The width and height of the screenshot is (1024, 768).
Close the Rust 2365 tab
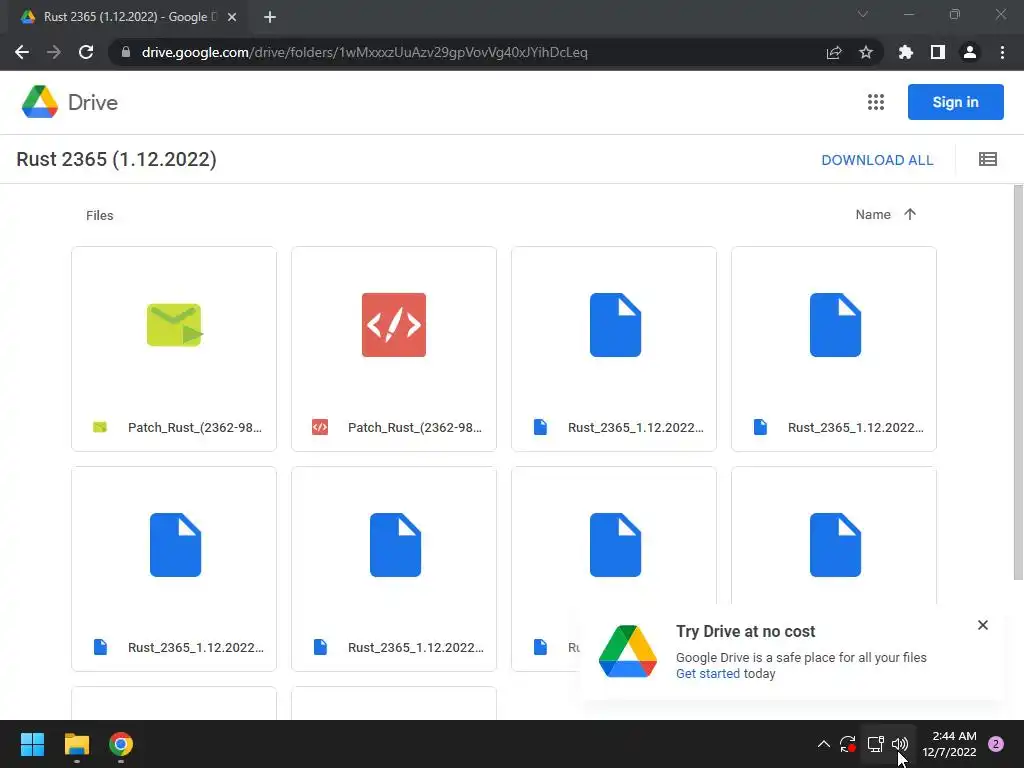click(232, 17)
